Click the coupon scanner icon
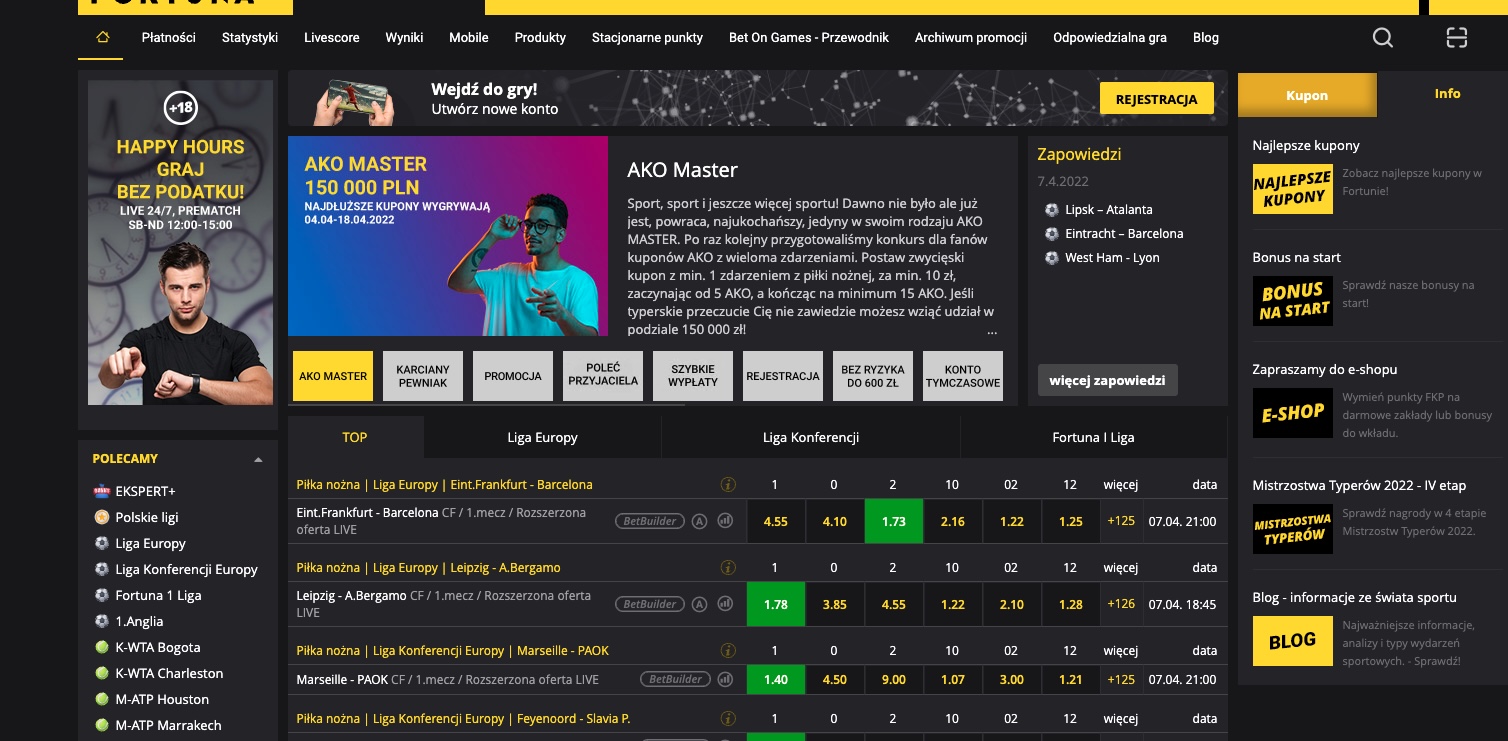This screenshot has height=741, width=1508. pyautogui.click(x=1457, y=38)
